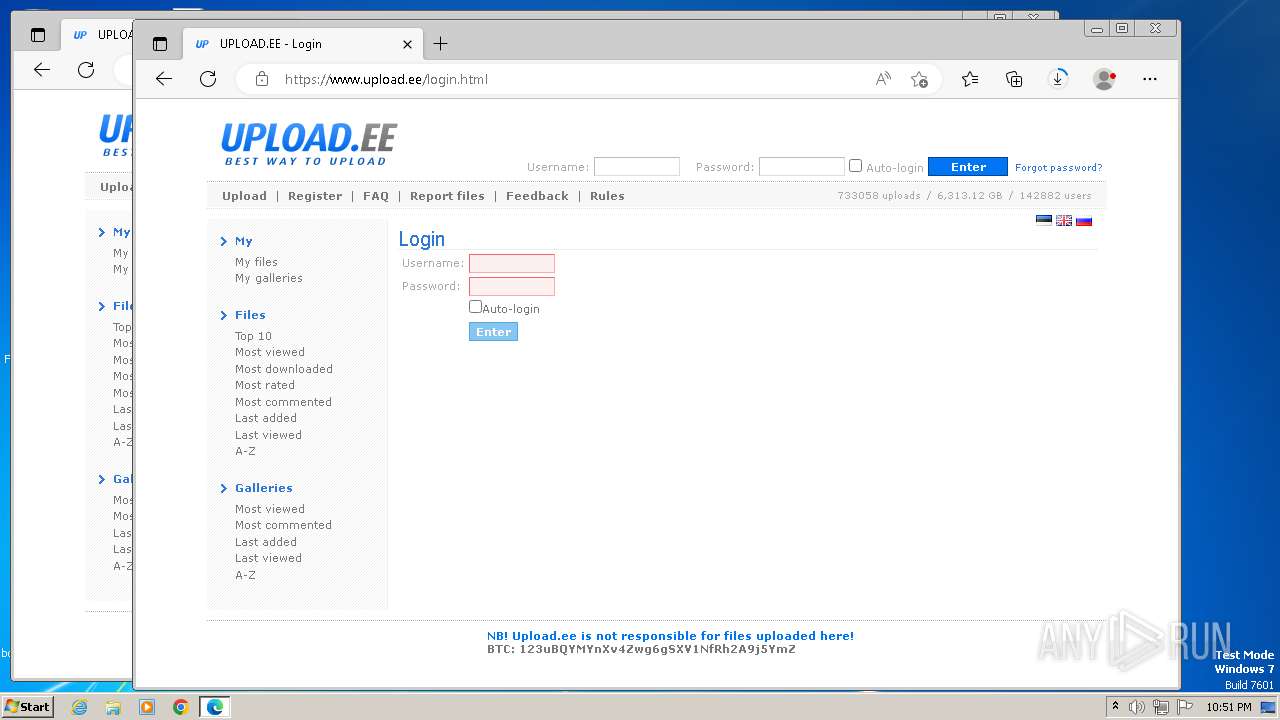
Task: Open the Forgot password? link
Action: pos(1058,168)
